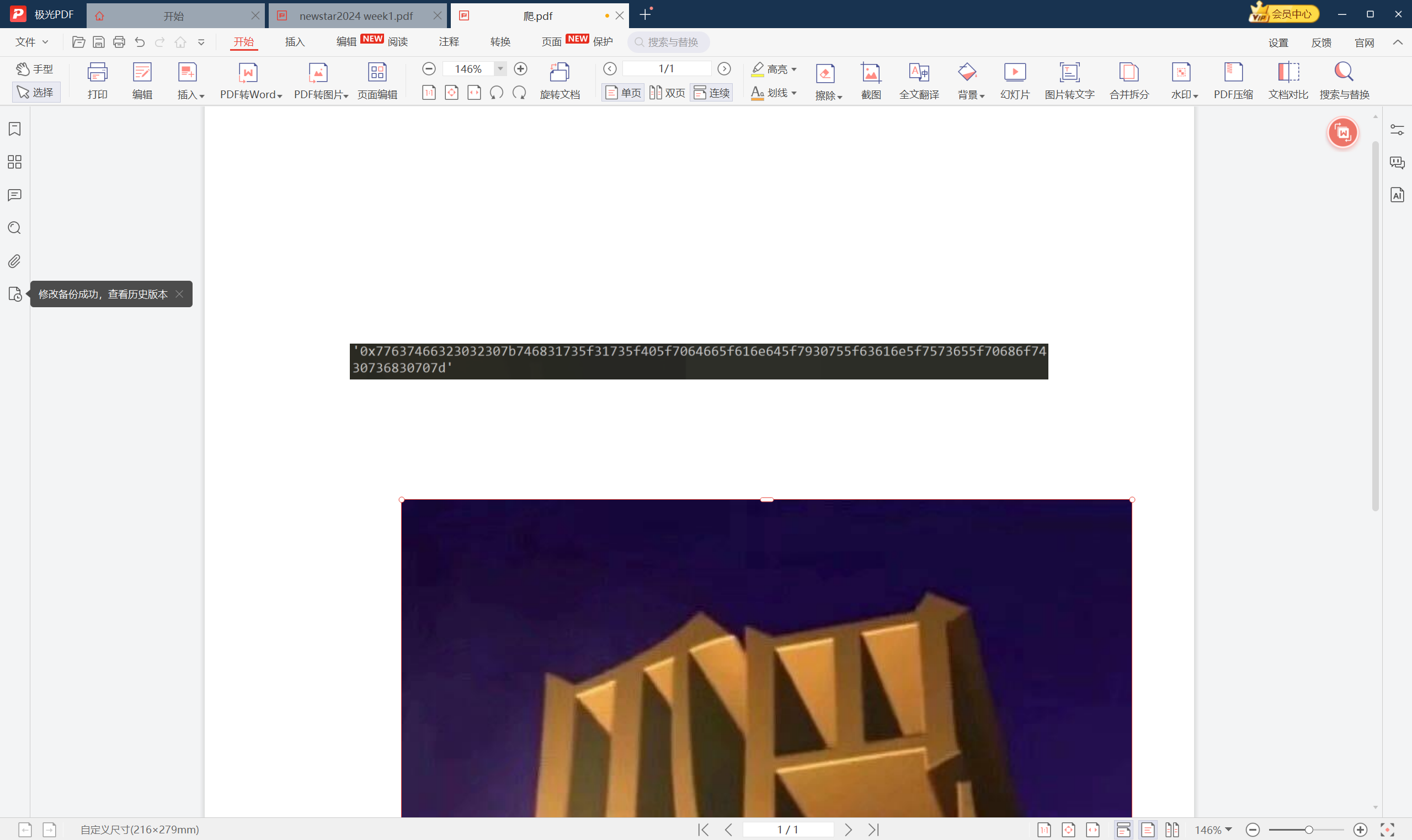The width and height of the screenshot is (1412, 840).
Task: Toggle continuous view in status bar
Action: point(1123,830)
